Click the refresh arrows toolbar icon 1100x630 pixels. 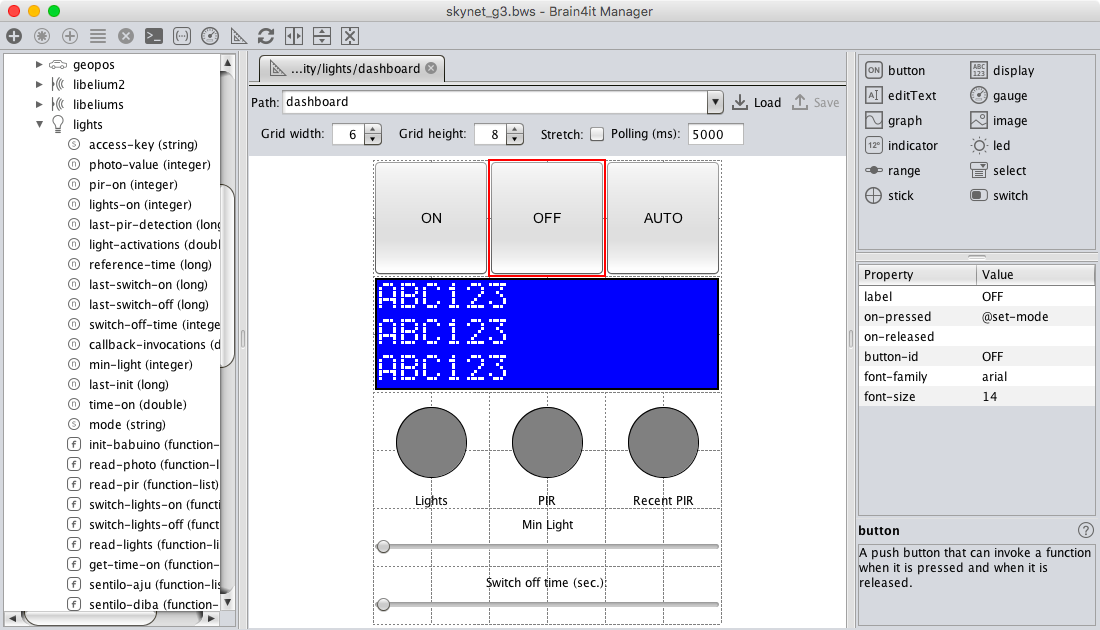point(266,36)
